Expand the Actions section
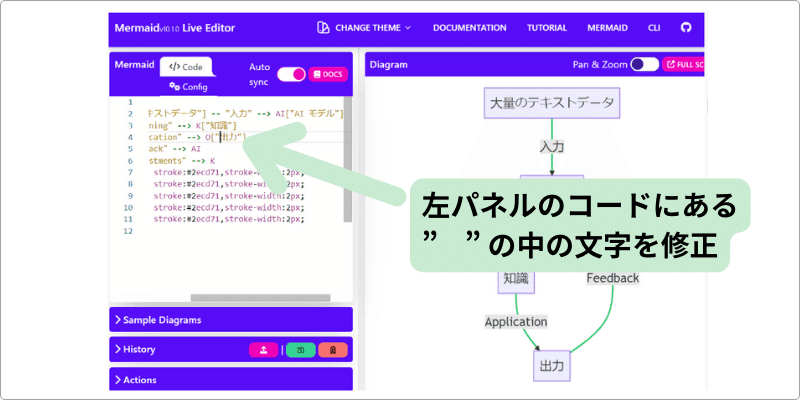The height and width of the screenshot is (400, 800). coord(231,380)
